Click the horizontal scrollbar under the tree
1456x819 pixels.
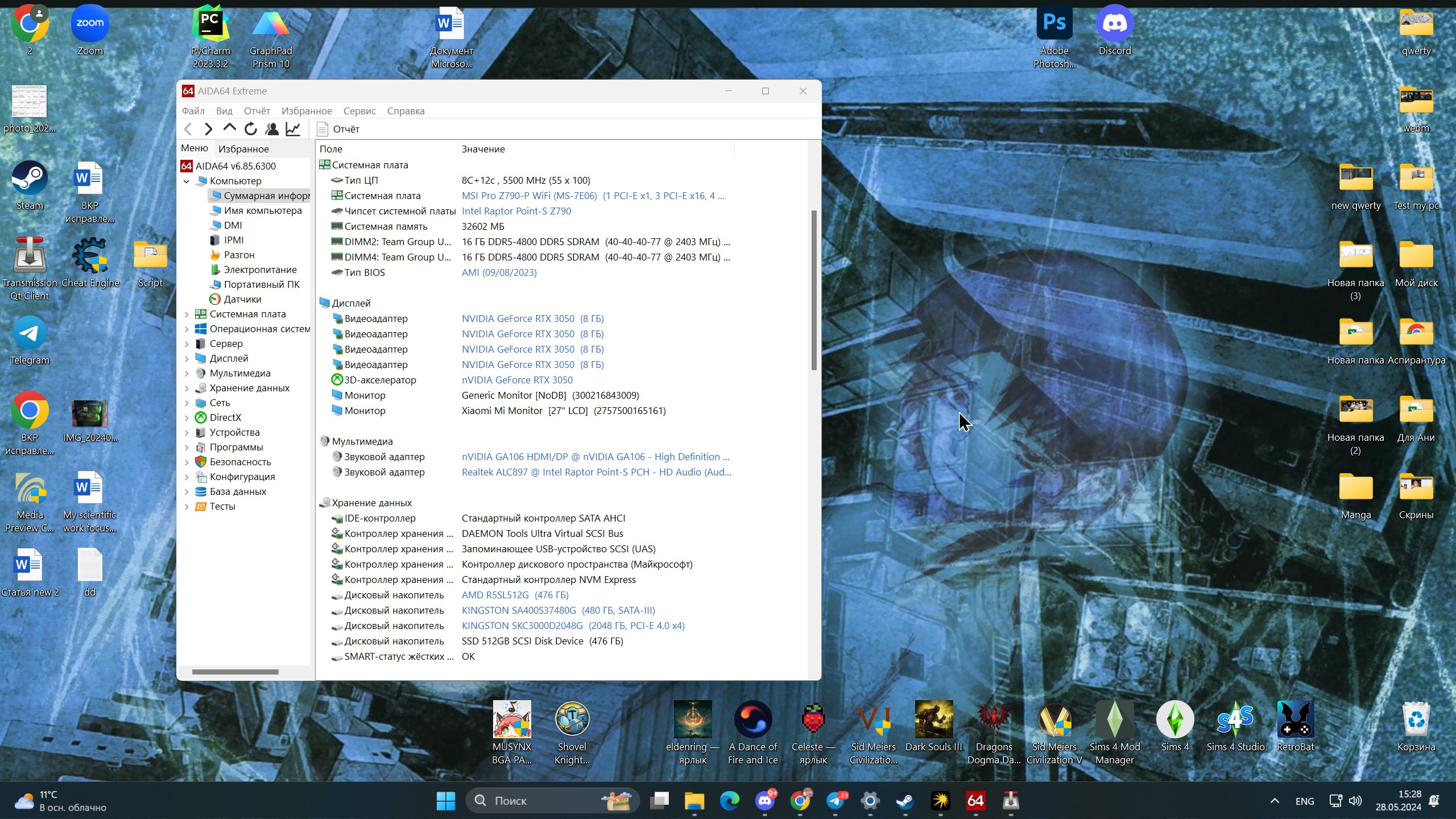235,672
